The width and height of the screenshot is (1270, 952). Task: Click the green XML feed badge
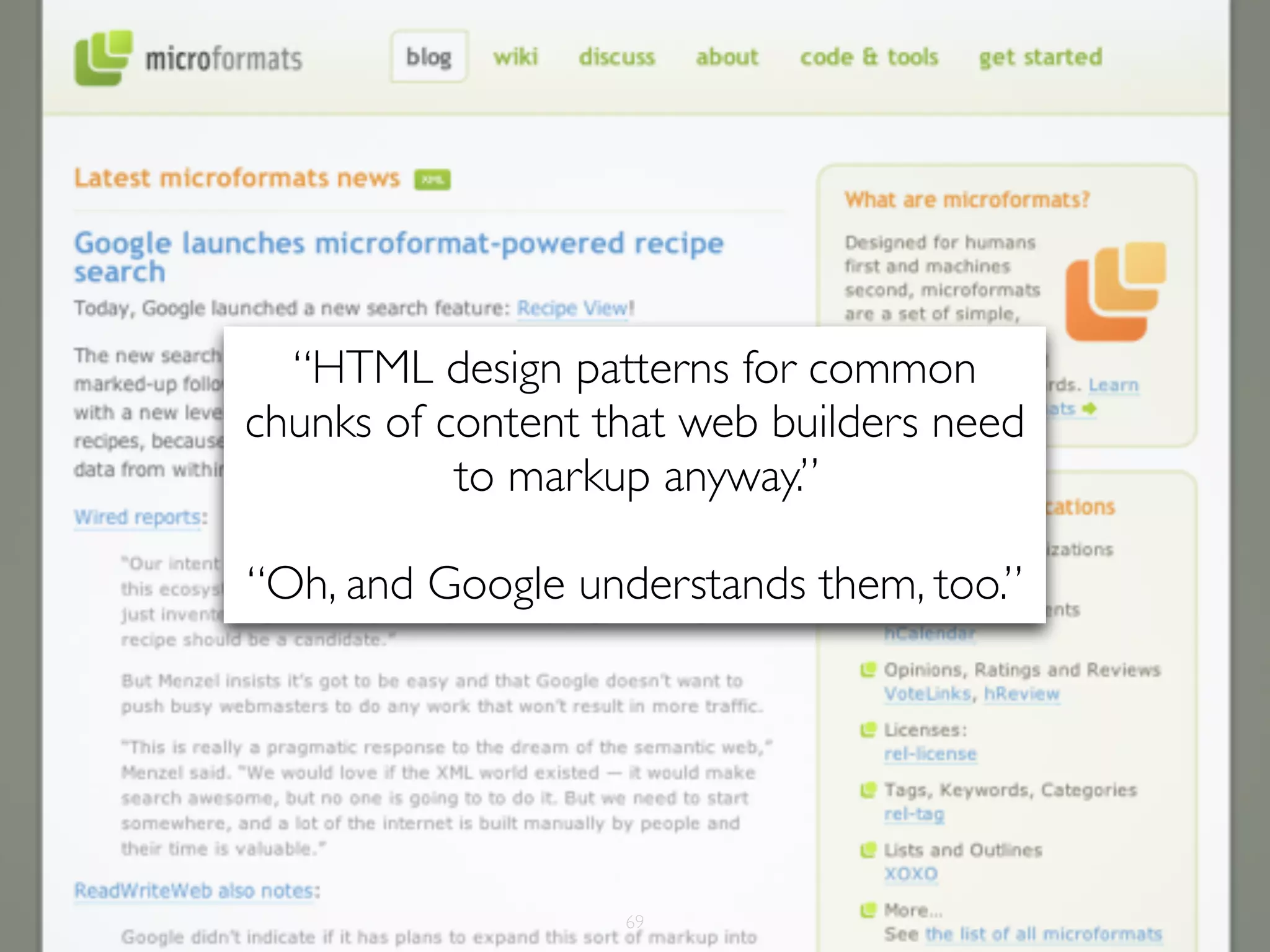(432, 180)
